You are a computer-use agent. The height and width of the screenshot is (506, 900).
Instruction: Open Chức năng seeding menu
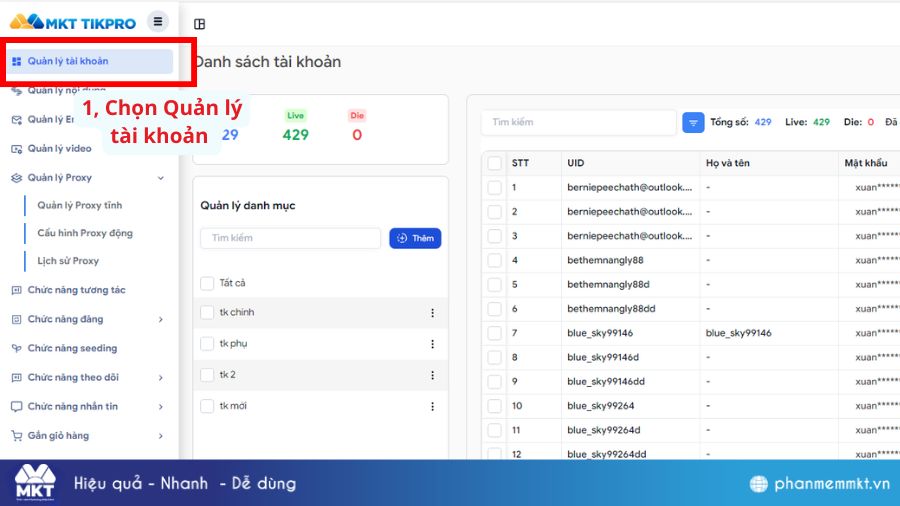72,348
